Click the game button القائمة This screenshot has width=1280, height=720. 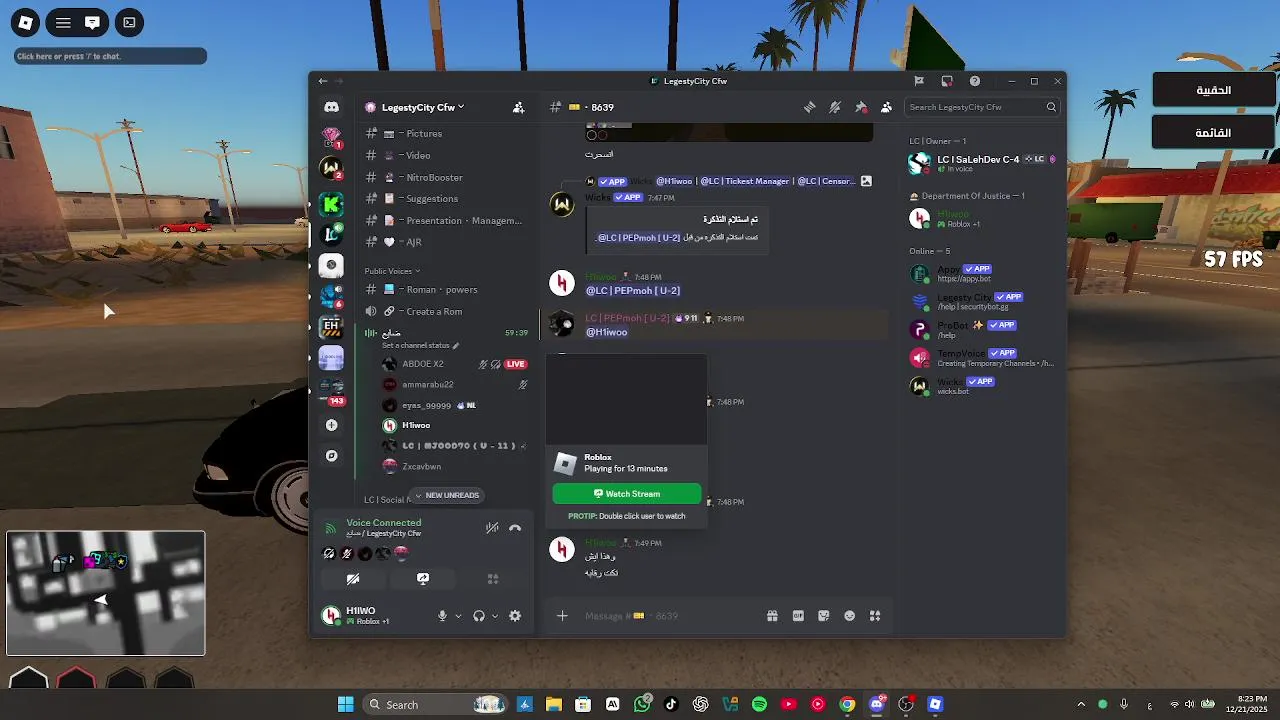[x=1214, y=132]
